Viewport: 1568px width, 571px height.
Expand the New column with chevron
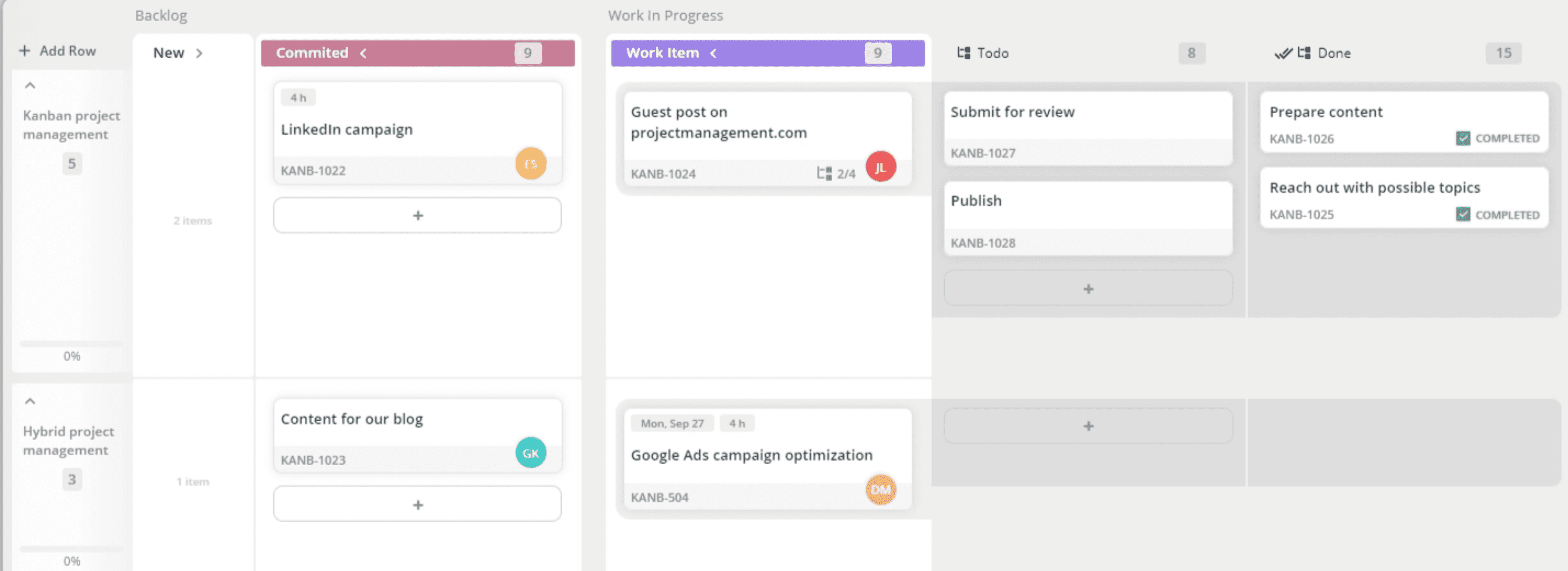point(199,54)
